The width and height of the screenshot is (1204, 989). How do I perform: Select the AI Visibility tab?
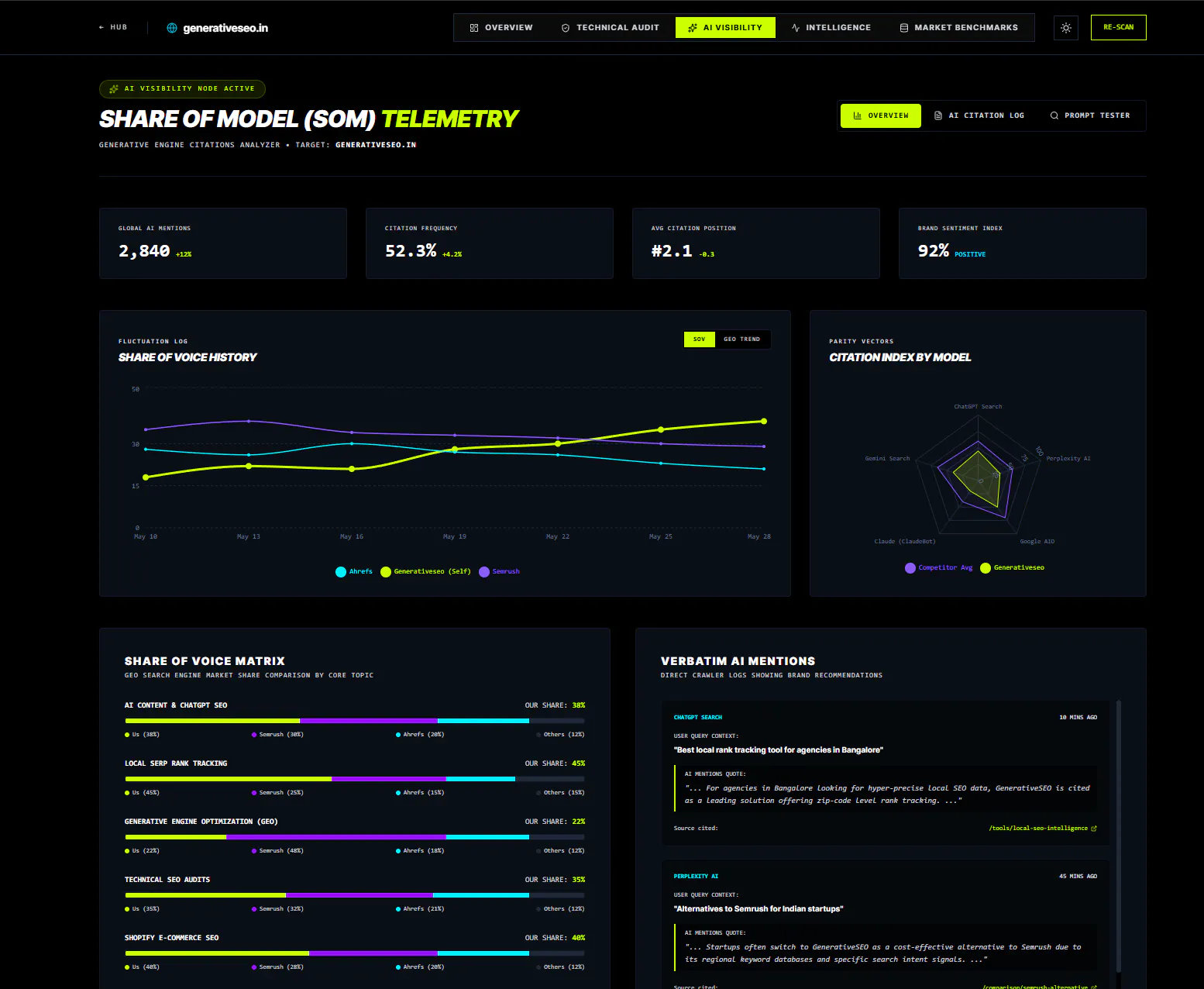point(725,28)
